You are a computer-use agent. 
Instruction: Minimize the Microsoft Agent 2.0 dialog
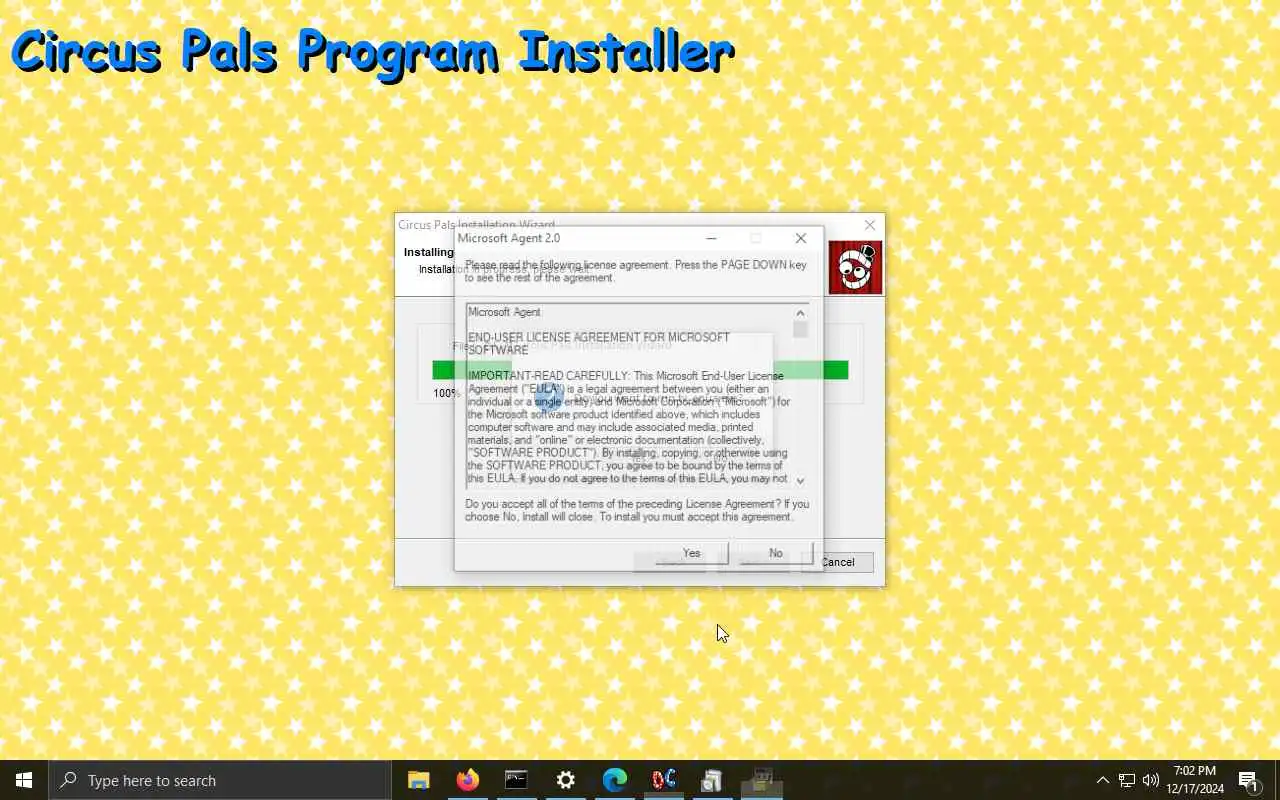(711, 238)
